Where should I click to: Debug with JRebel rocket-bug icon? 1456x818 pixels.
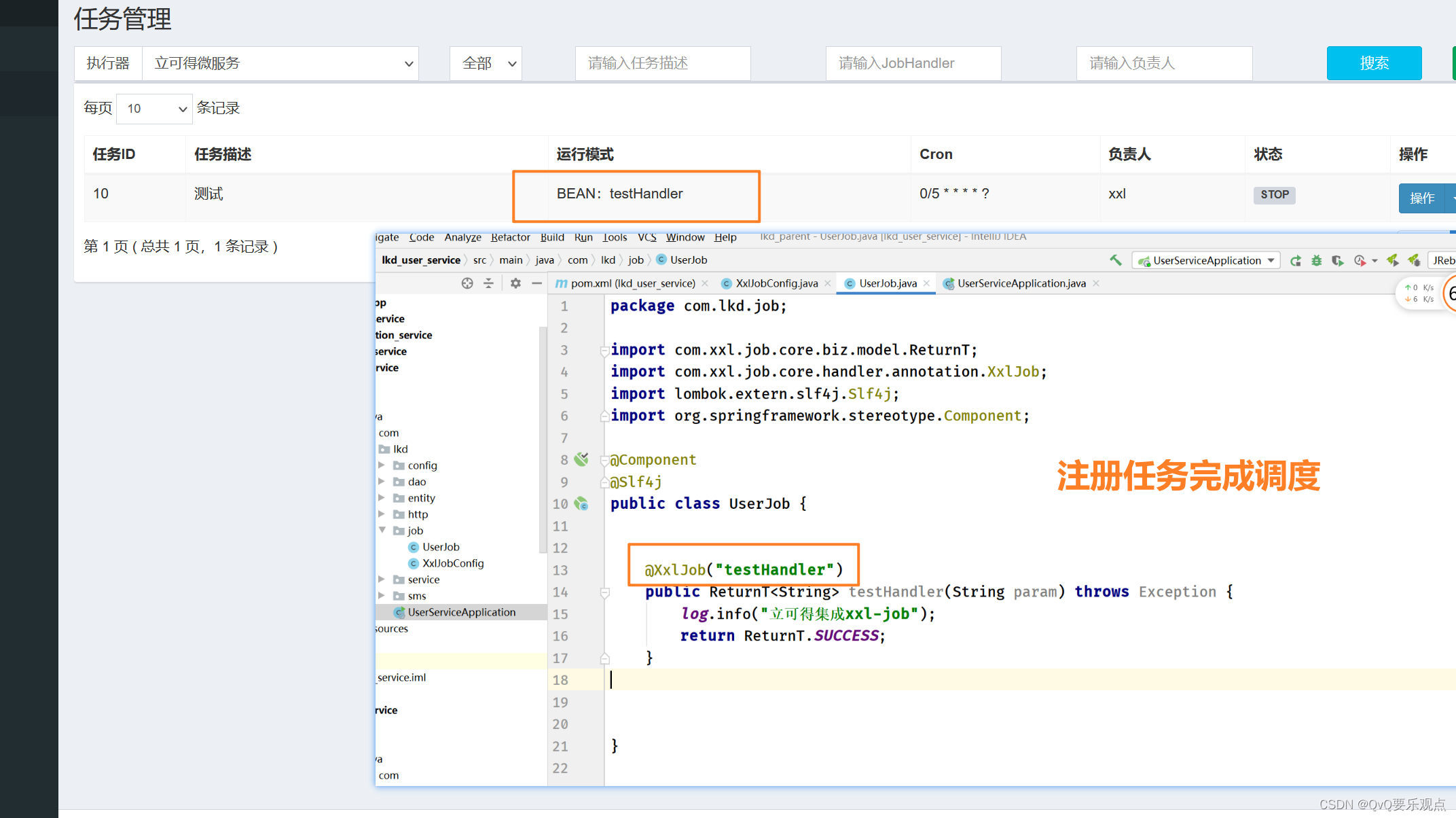1414,260
